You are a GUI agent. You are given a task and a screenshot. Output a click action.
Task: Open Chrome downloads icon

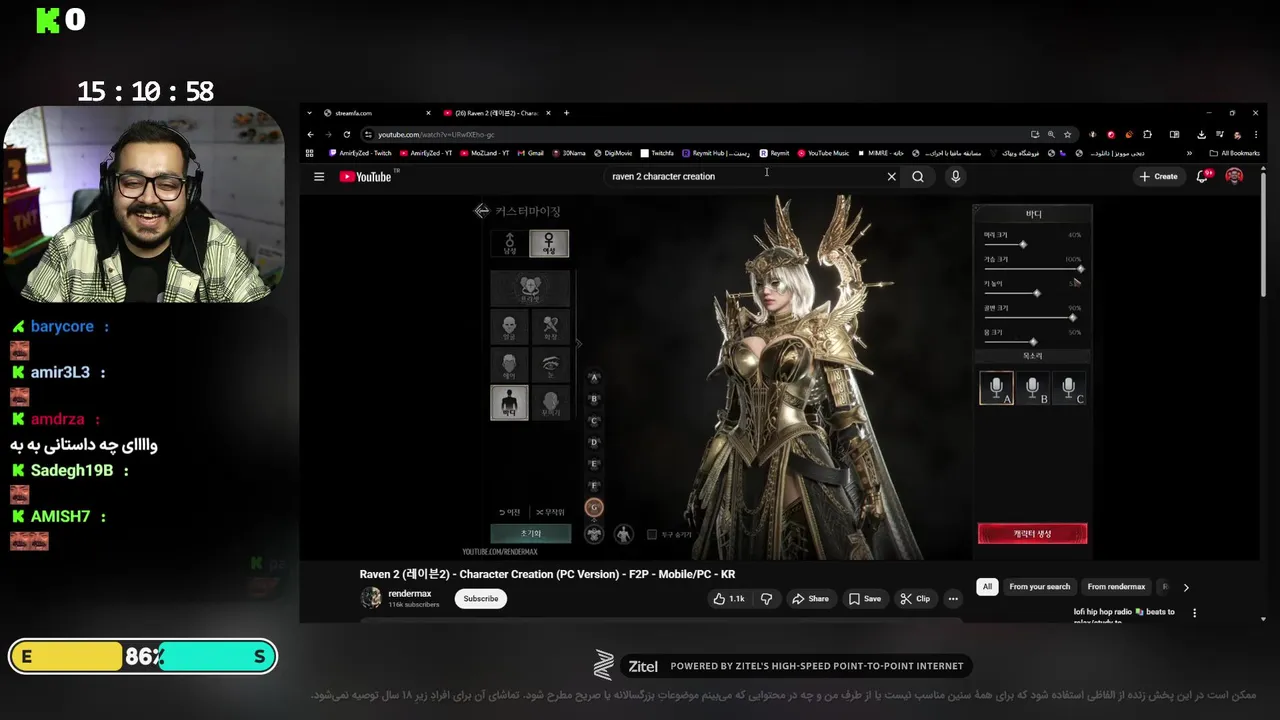click(x=1201, y=134)
